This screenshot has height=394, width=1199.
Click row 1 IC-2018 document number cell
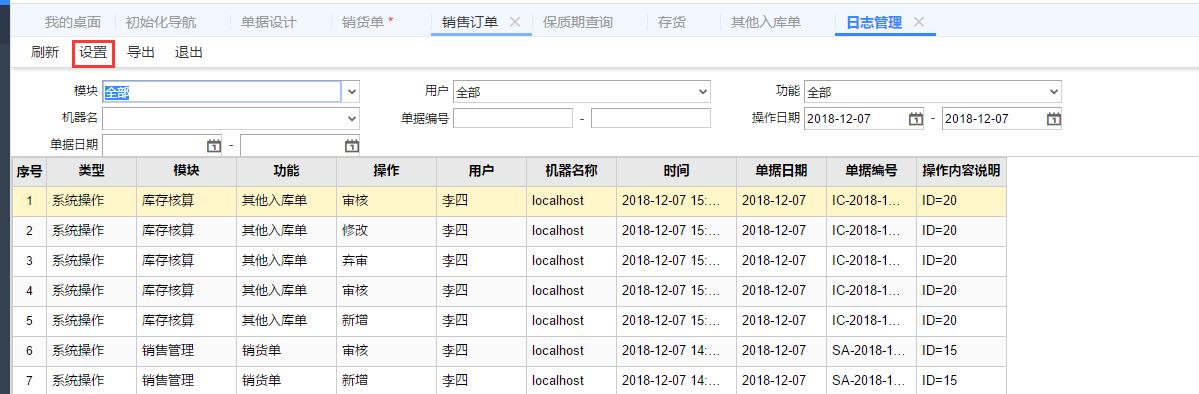click(872, 201)
